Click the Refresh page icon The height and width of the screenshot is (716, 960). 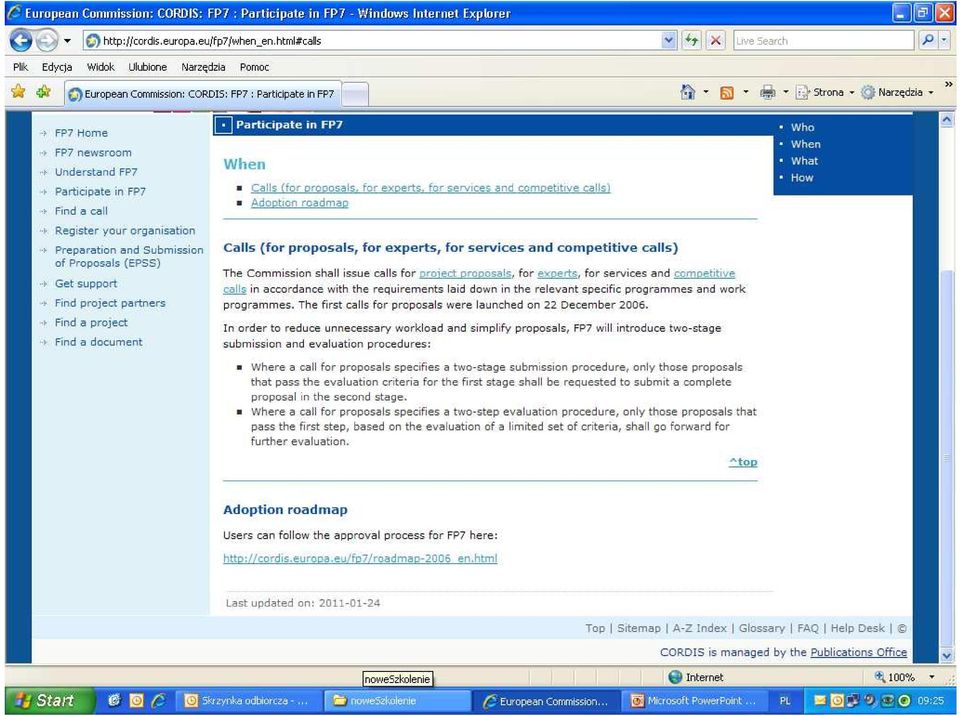click(692, 41)
